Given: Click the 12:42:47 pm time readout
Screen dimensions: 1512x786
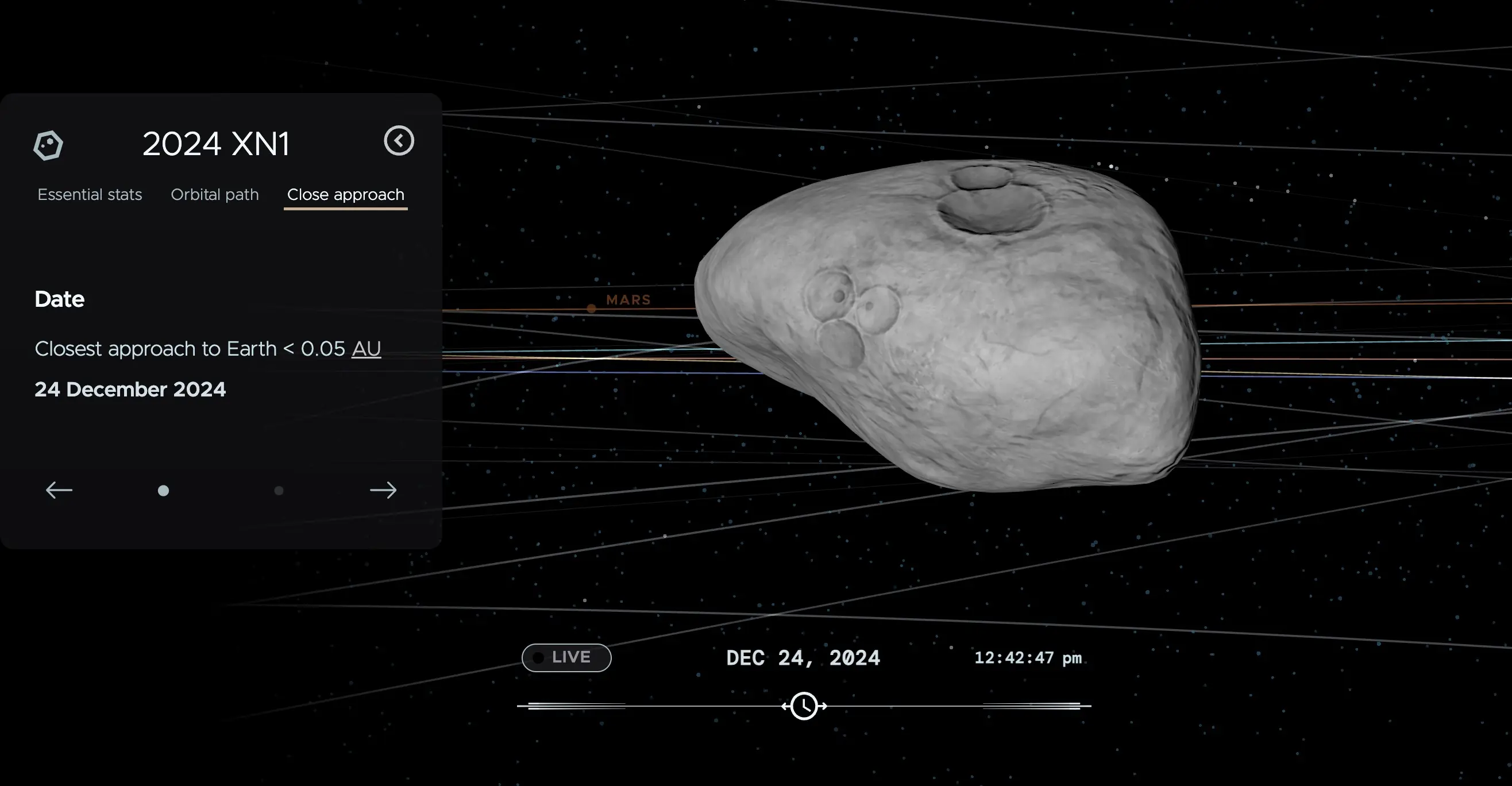Looking at the screenshot, I should (1028, 658).
